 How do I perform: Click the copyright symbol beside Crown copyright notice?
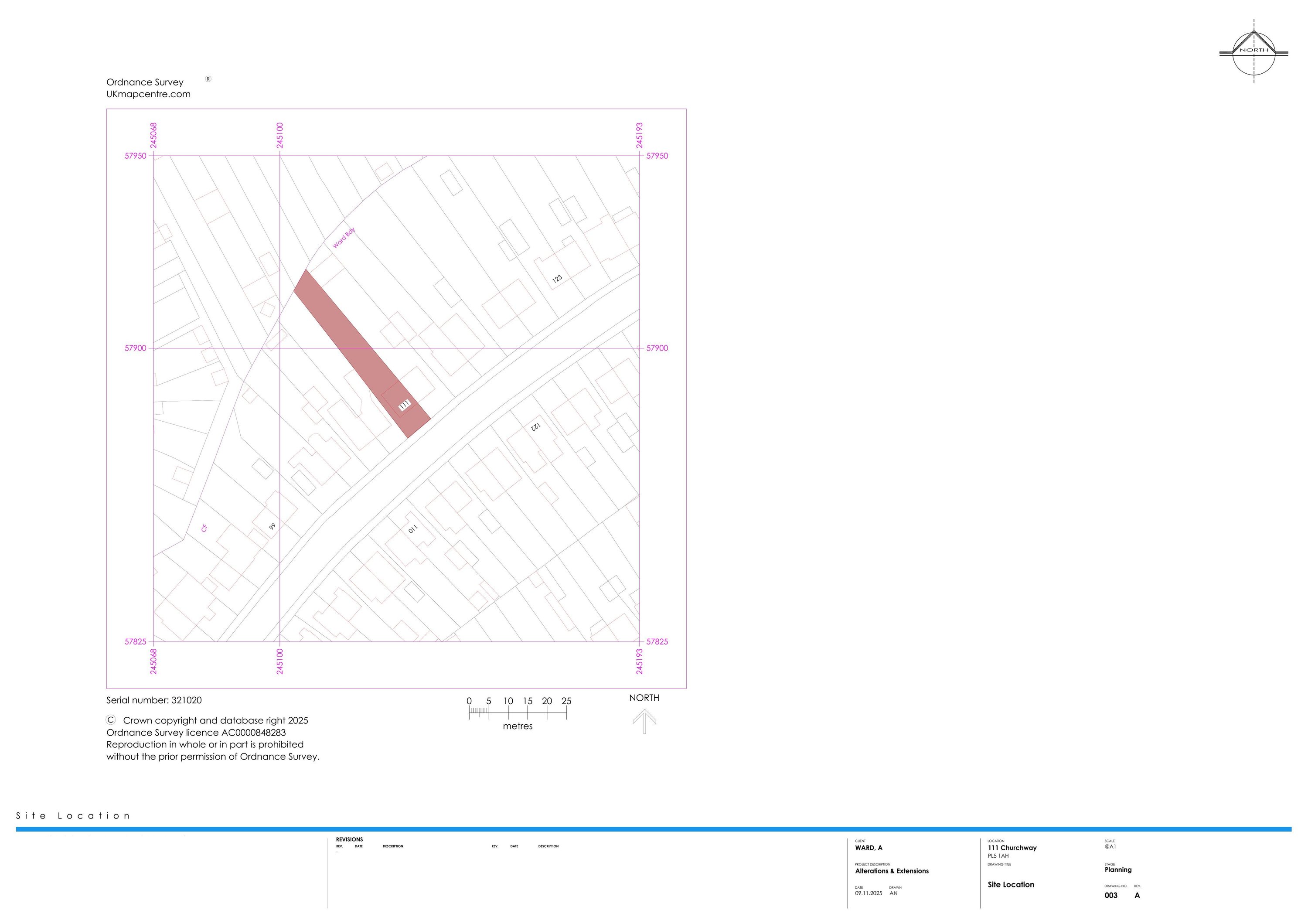110,721
